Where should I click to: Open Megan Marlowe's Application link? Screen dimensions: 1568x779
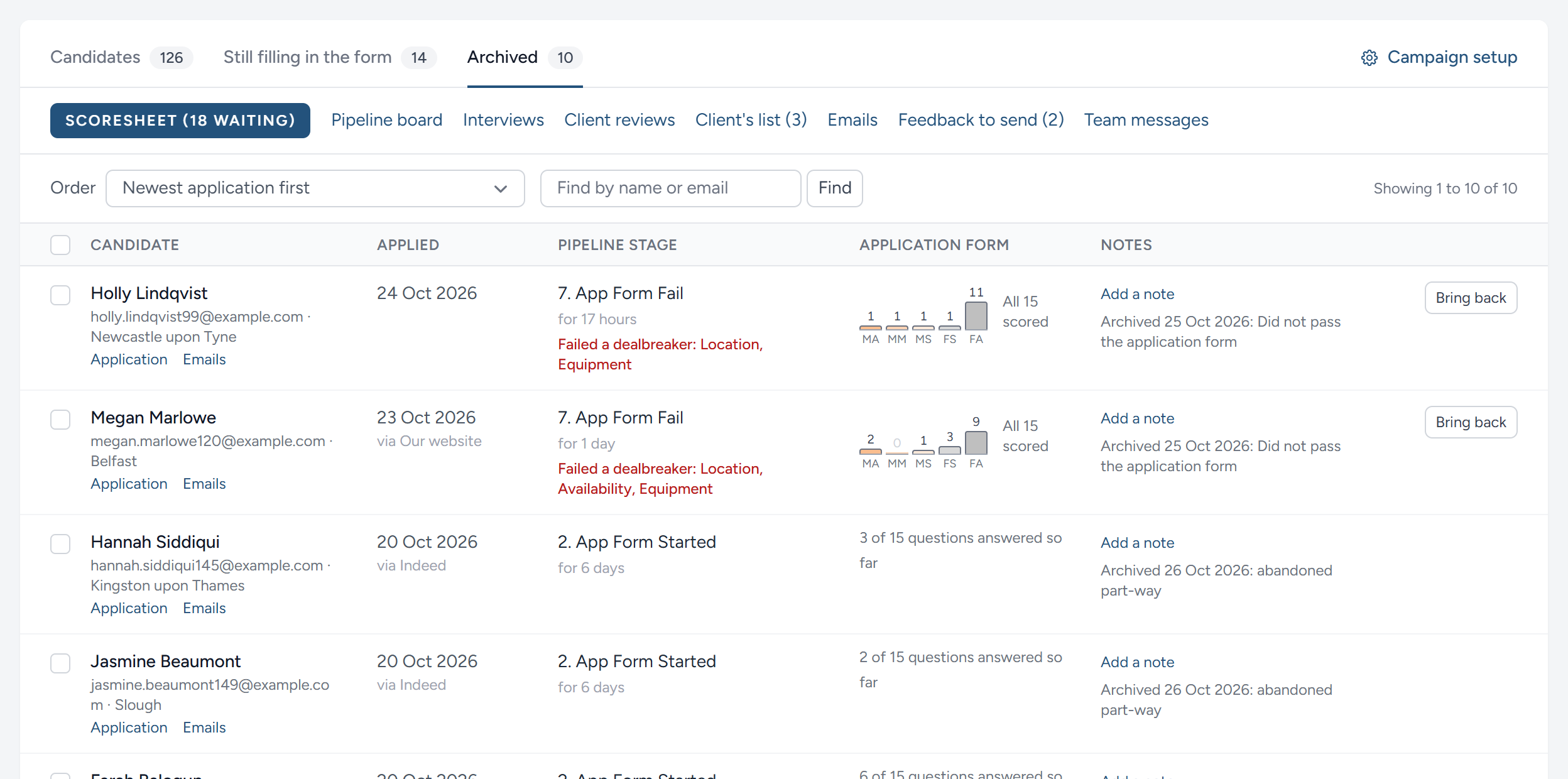point(129,484)
